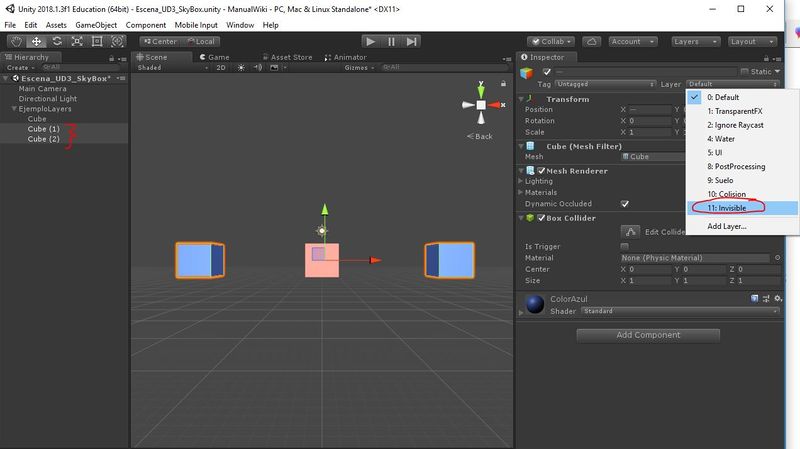Select Directional Light in Hierarchy

coord(47,98)
